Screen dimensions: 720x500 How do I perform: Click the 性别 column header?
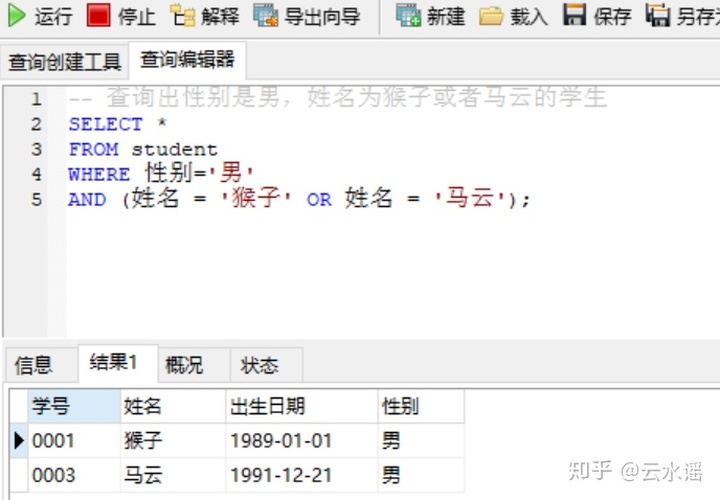coord(421,406)
